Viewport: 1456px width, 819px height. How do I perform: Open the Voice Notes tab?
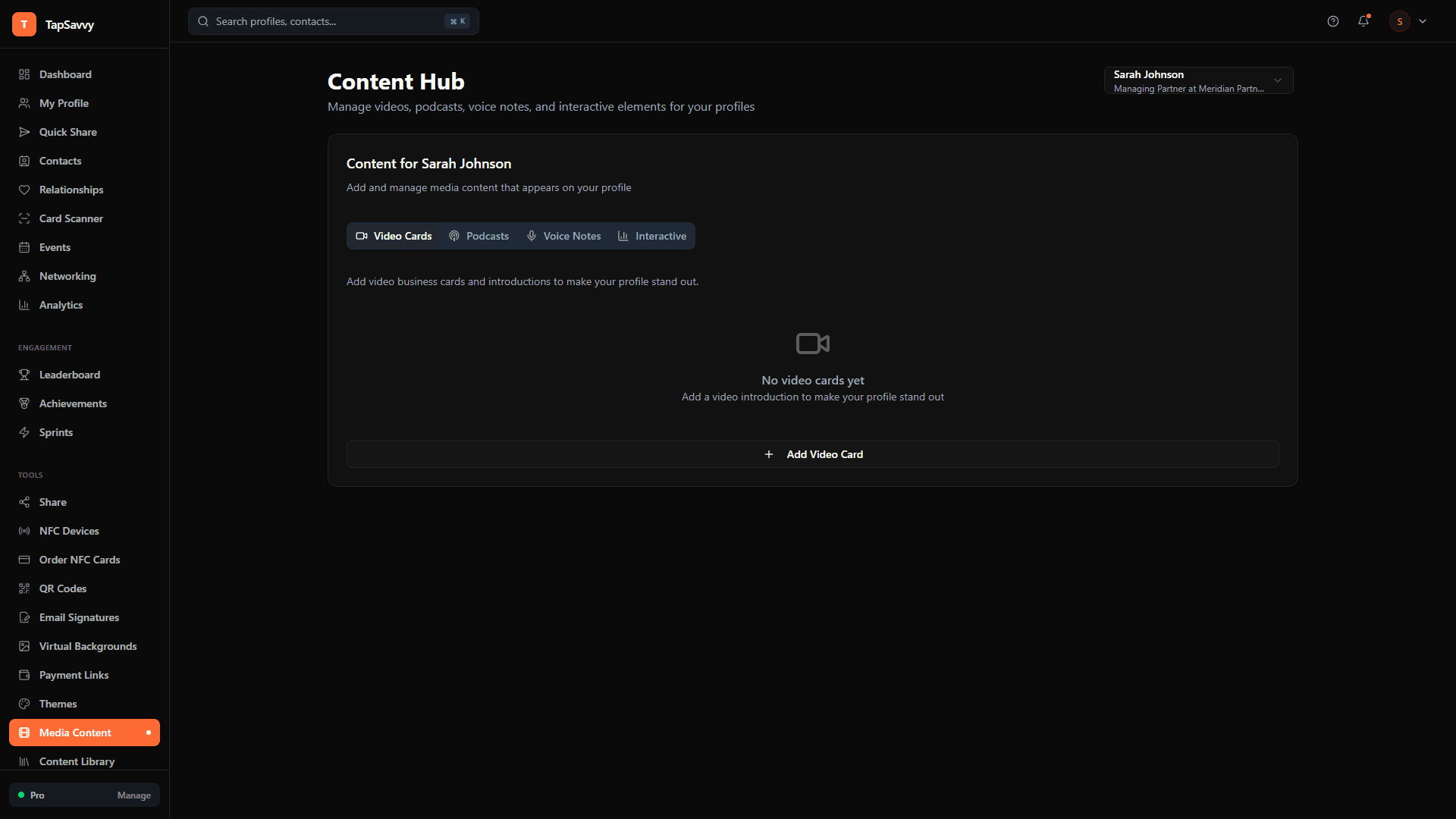[563, 236]
